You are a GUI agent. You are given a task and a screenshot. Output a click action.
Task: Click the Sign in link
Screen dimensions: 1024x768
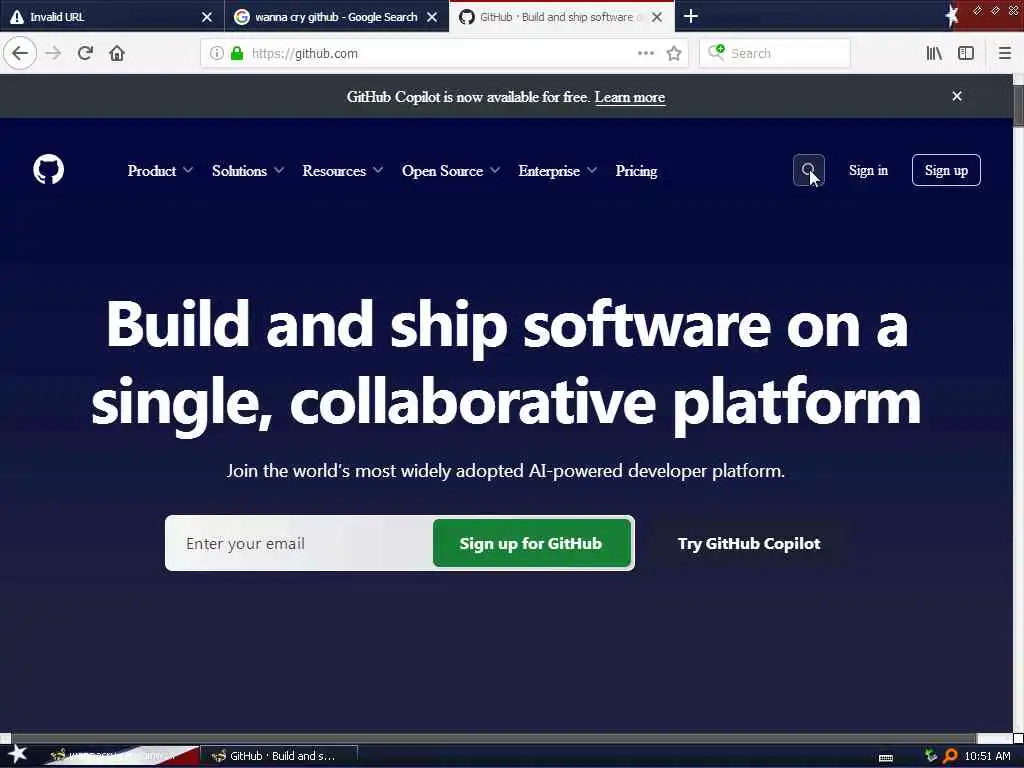tap(868, 170)
